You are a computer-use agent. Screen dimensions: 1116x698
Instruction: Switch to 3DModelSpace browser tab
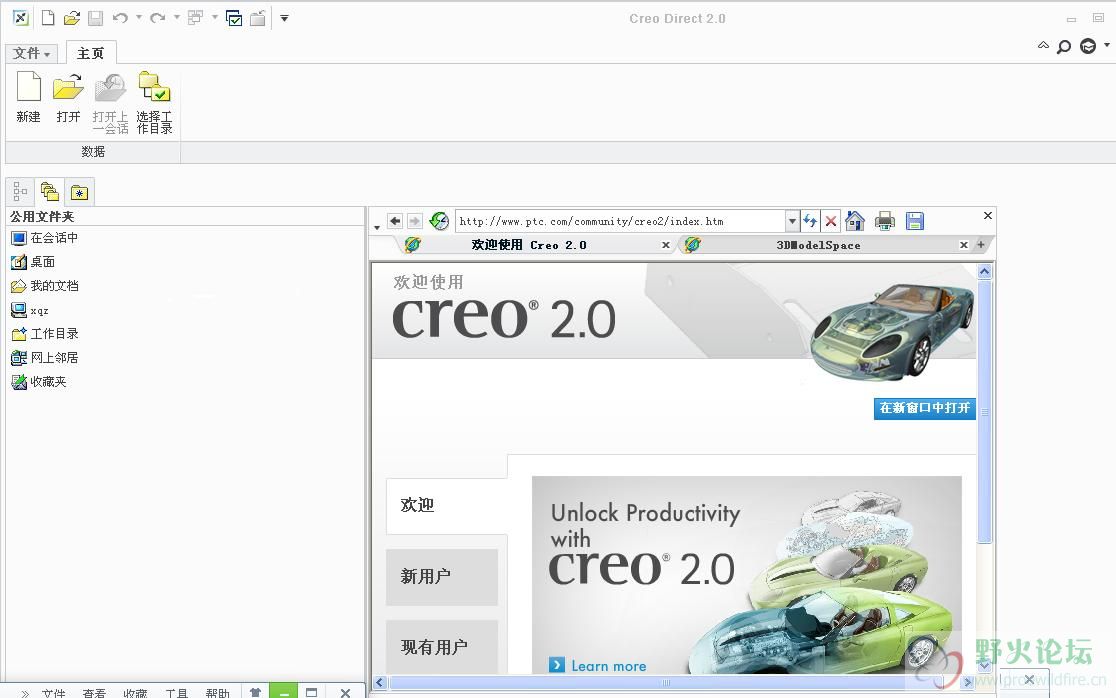click(818, 245)
